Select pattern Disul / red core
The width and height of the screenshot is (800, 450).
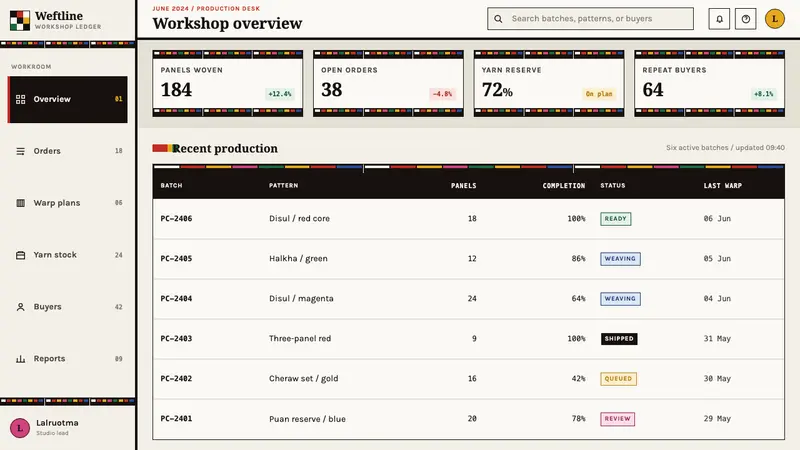(299, 218)
